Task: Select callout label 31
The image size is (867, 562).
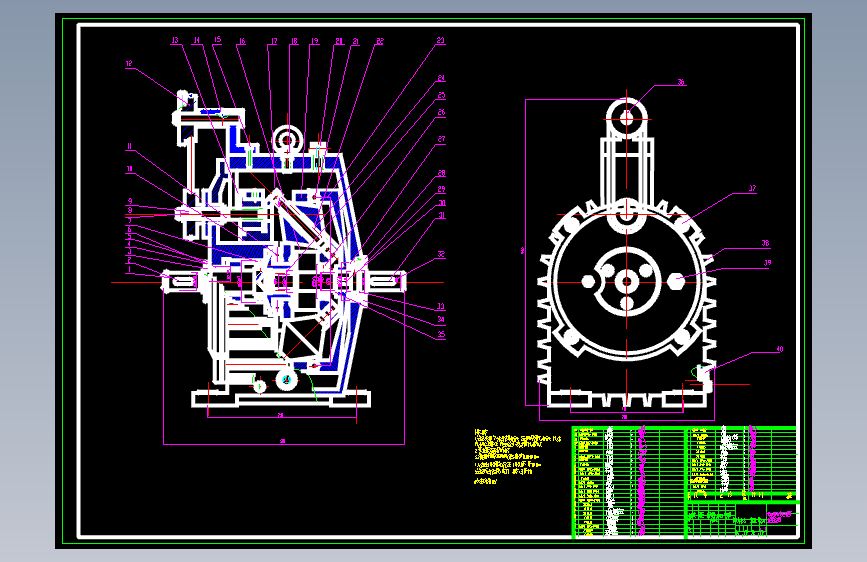Action: click(441, 216)
